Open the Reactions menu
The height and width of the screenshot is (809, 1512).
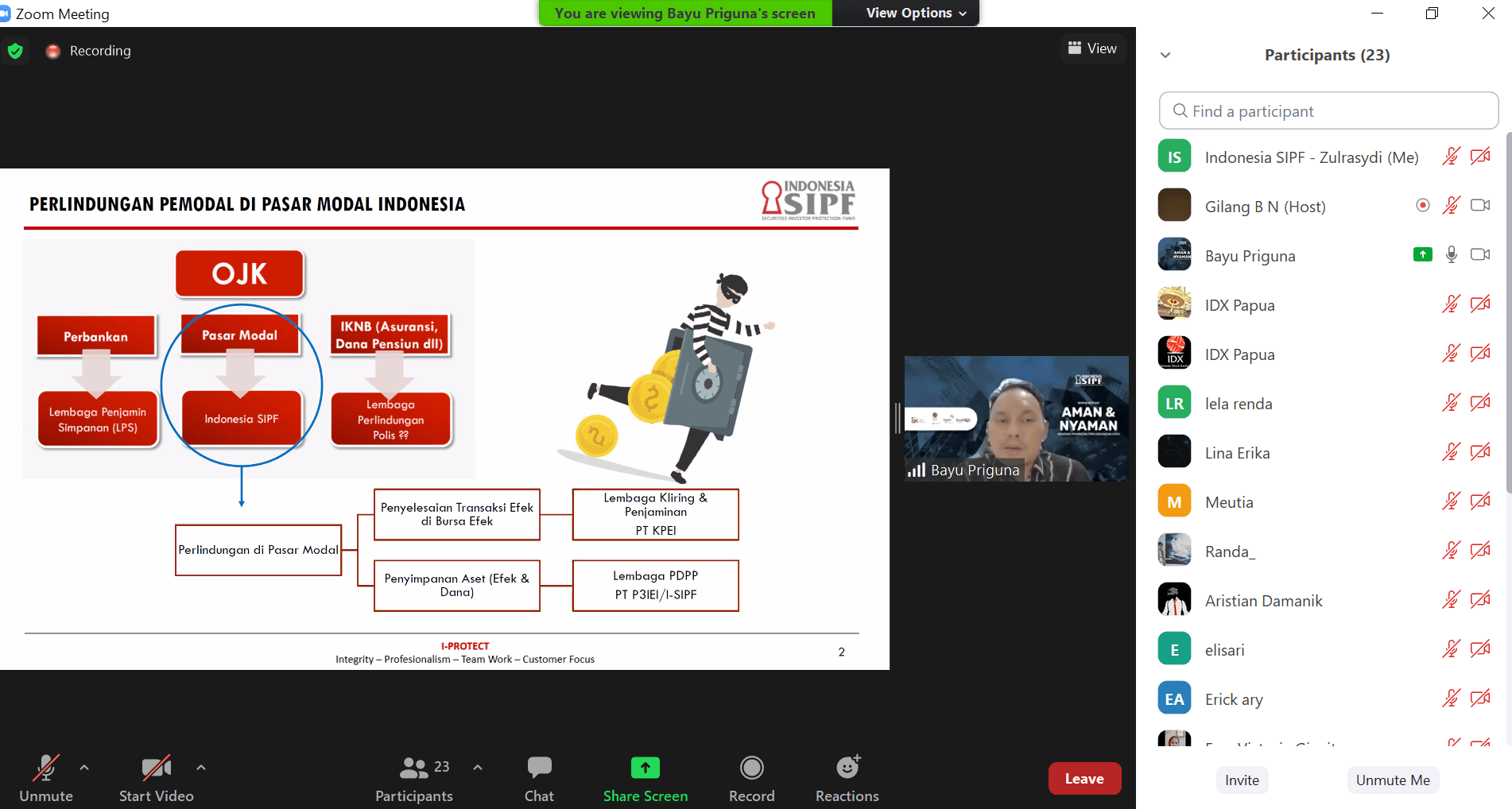click(847, 779)
